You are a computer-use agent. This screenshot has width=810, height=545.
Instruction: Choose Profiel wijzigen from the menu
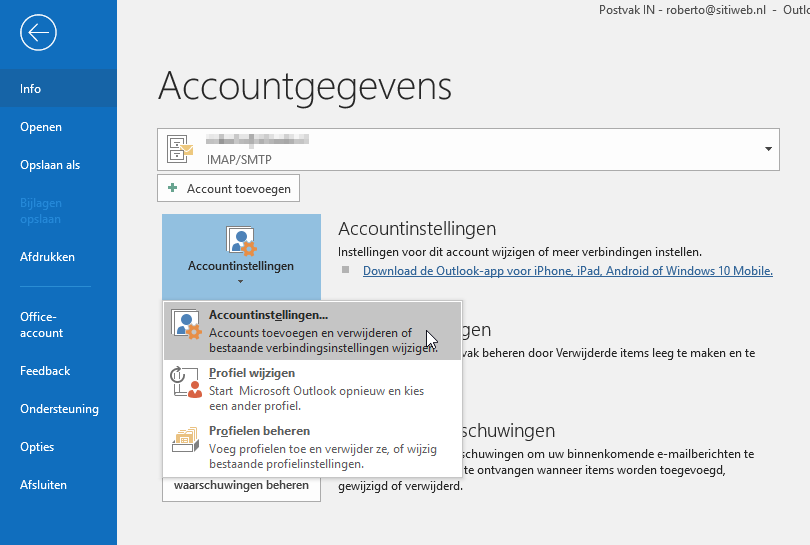coord(313,389)
